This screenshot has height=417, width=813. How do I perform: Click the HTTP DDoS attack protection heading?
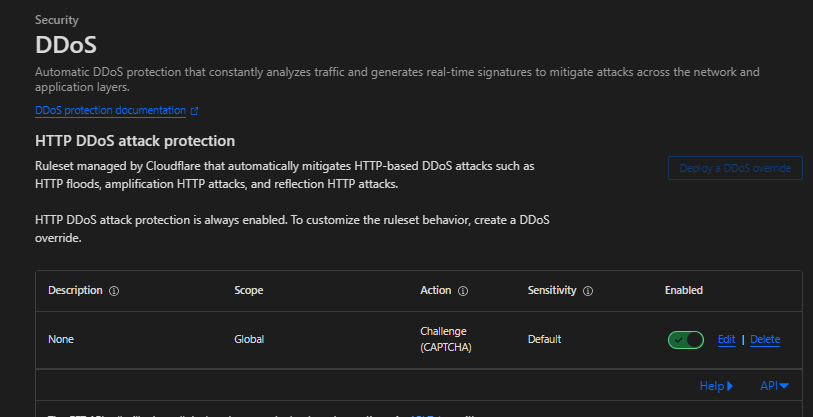point(135,141)
